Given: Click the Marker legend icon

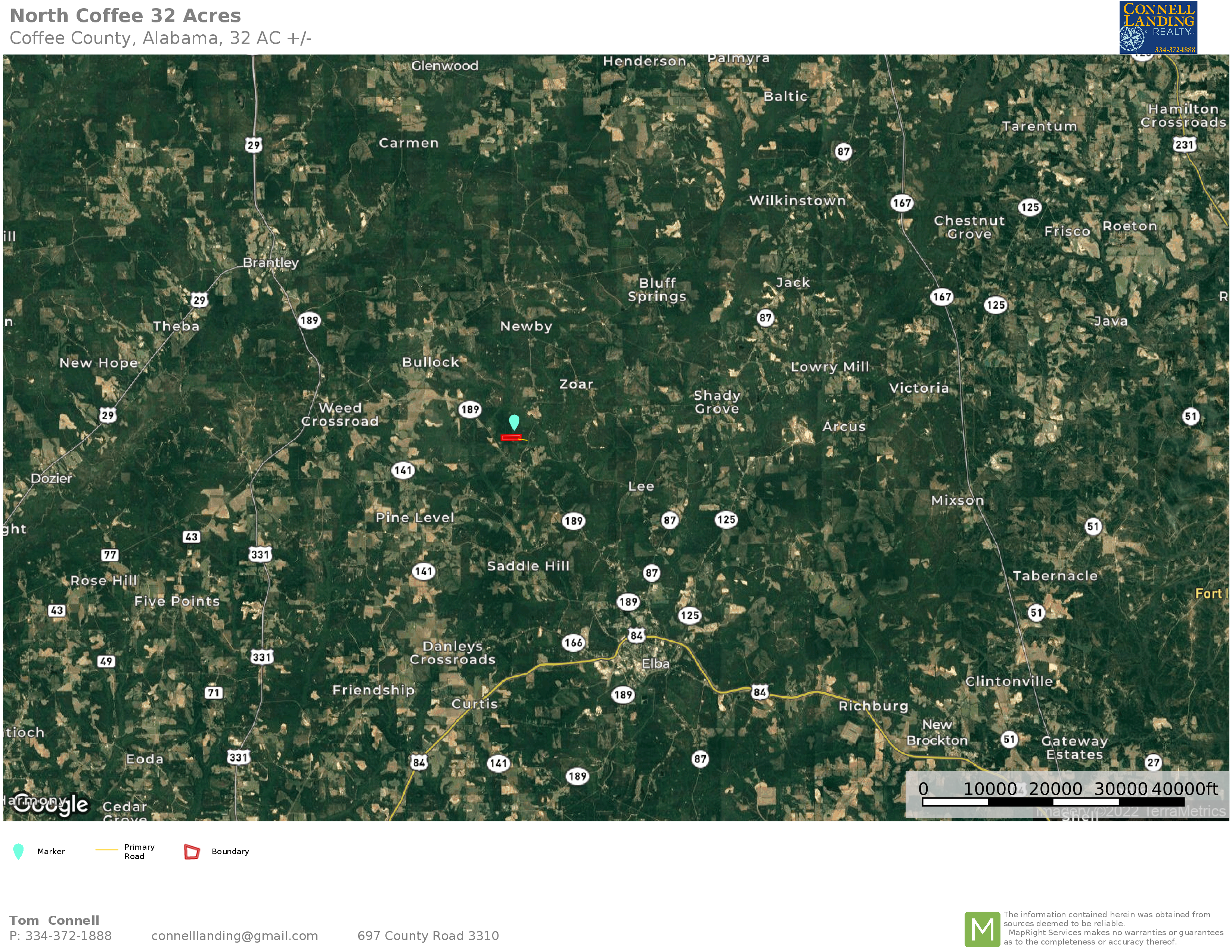Looking at the screenshot, I should click(18, 851).
